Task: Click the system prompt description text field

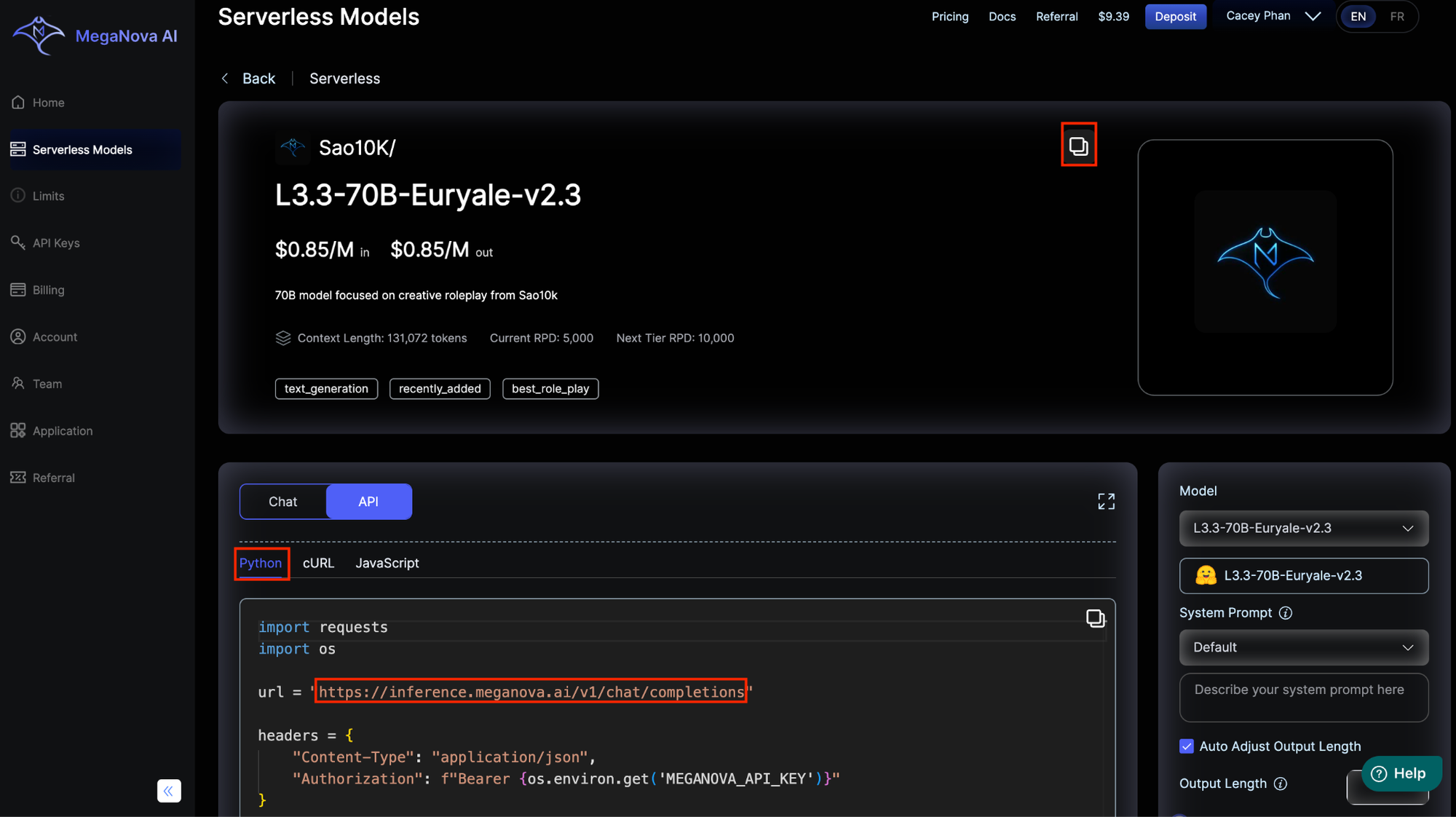Action: click(x=1303, y=698)
